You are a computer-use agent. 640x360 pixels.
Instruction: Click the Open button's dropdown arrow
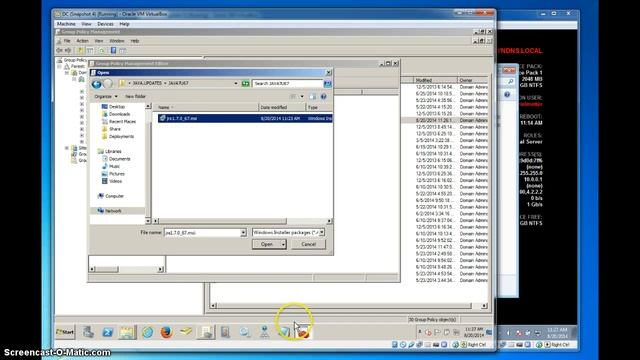pyautogui.click(x=283, y=244)
